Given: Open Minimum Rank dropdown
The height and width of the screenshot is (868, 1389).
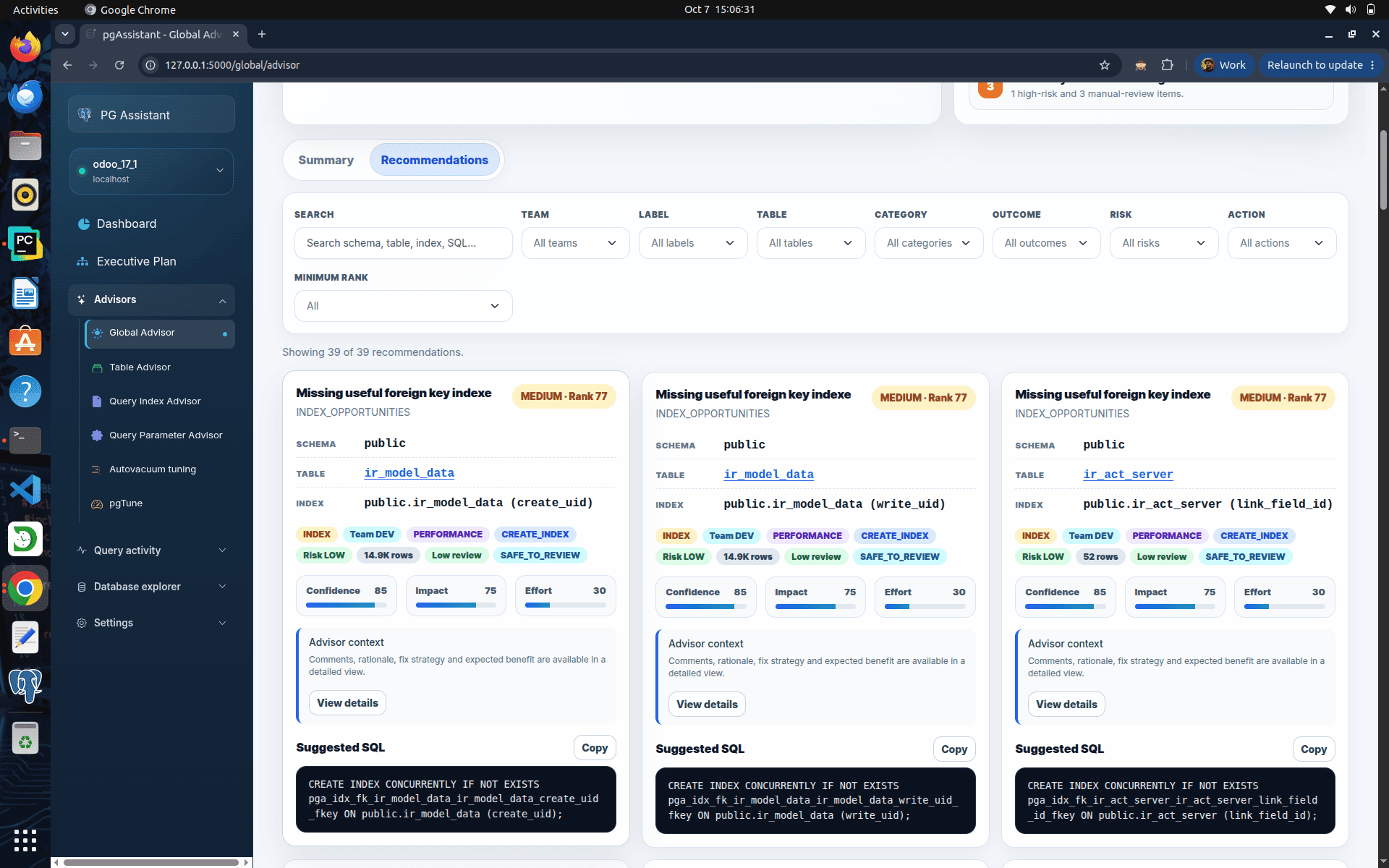Looking at the screenshot, I should pos(404,306).
